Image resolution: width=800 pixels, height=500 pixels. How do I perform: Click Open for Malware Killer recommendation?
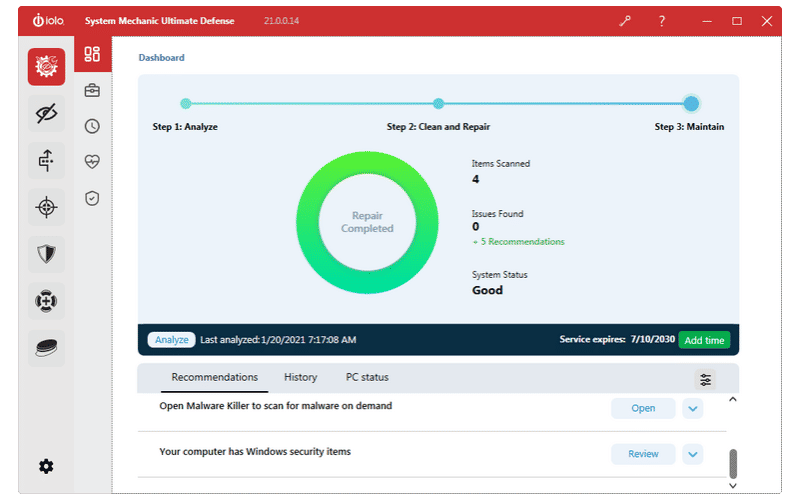click(643, 409)
